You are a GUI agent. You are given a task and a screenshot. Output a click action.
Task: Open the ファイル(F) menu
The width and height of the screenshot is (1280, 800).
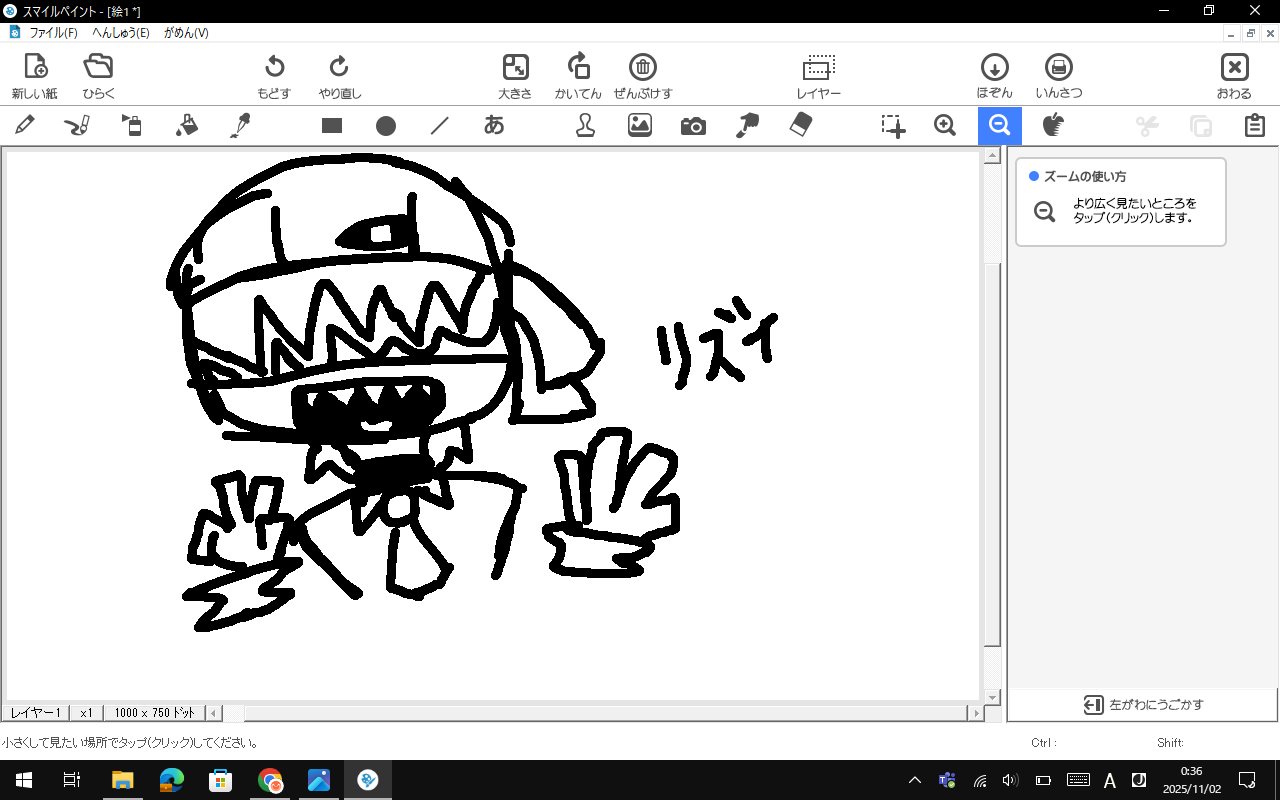[x=53, y=33]
